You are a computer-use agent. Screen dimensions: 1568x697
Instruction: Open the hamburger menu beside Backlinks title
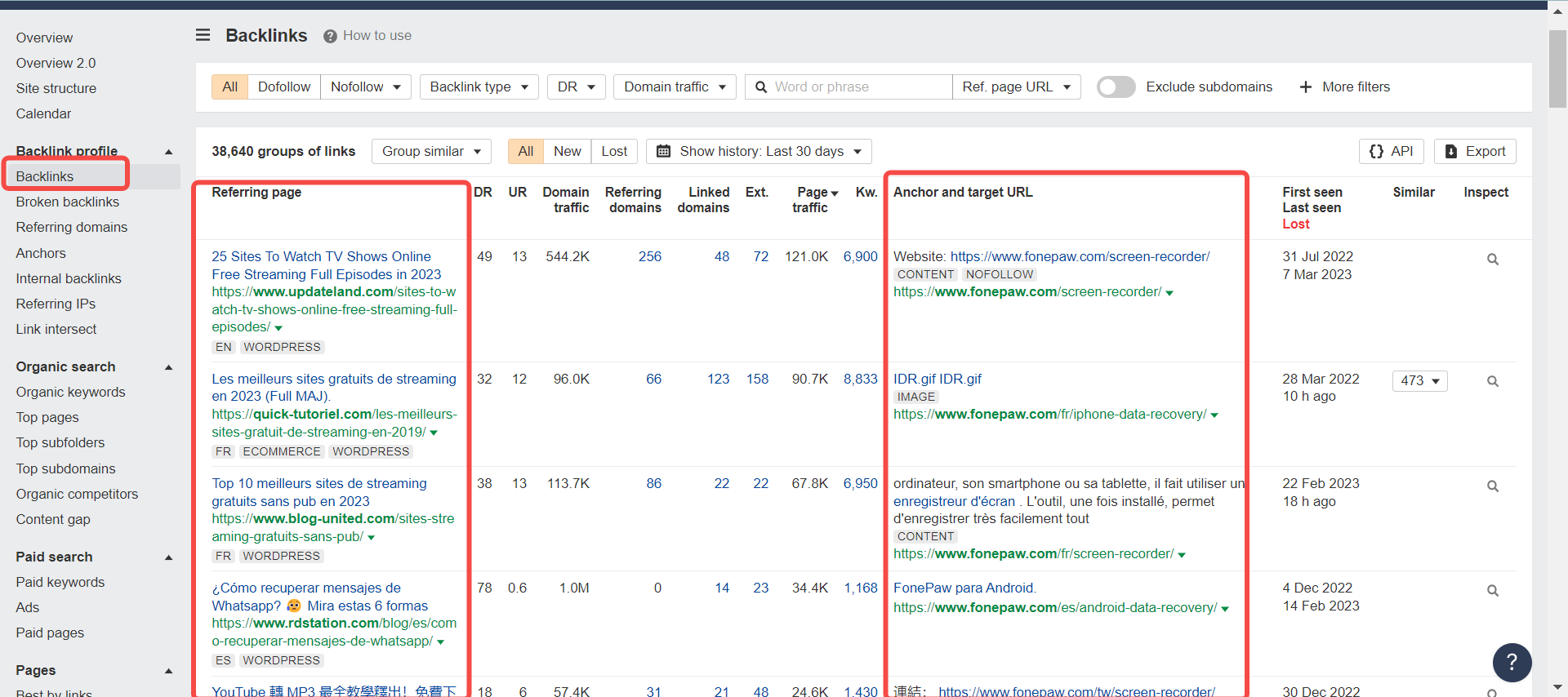pyautogui.click(x=203, y=35)
